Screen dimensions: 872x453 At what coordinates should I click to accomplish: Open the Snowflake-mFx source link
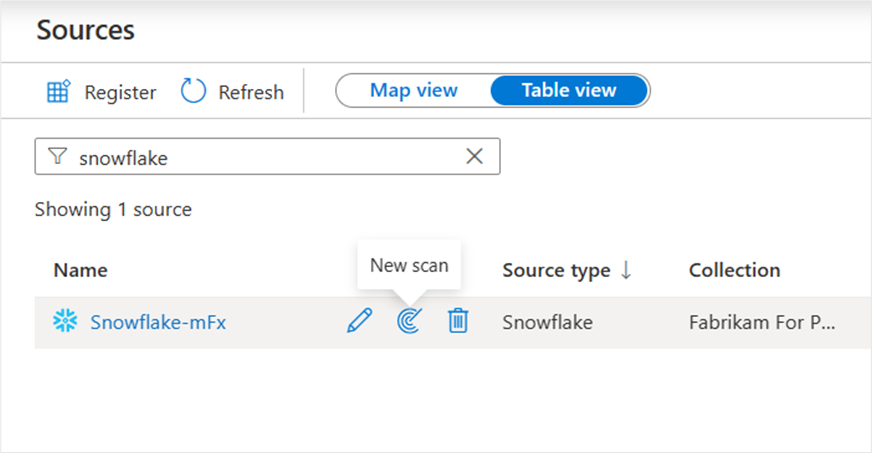tap(158, 322)
